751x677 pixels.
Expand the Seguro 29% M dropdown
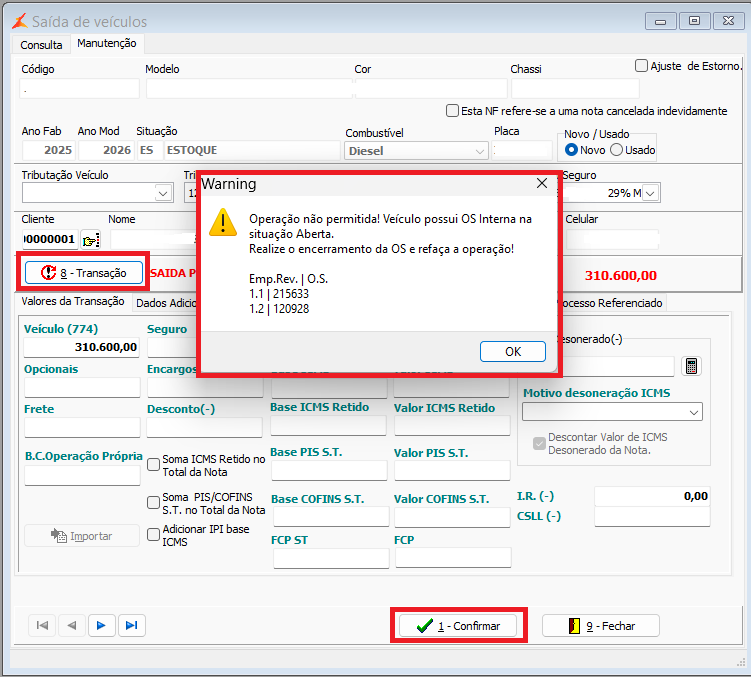pyautogui.click(x=650, y=194)
